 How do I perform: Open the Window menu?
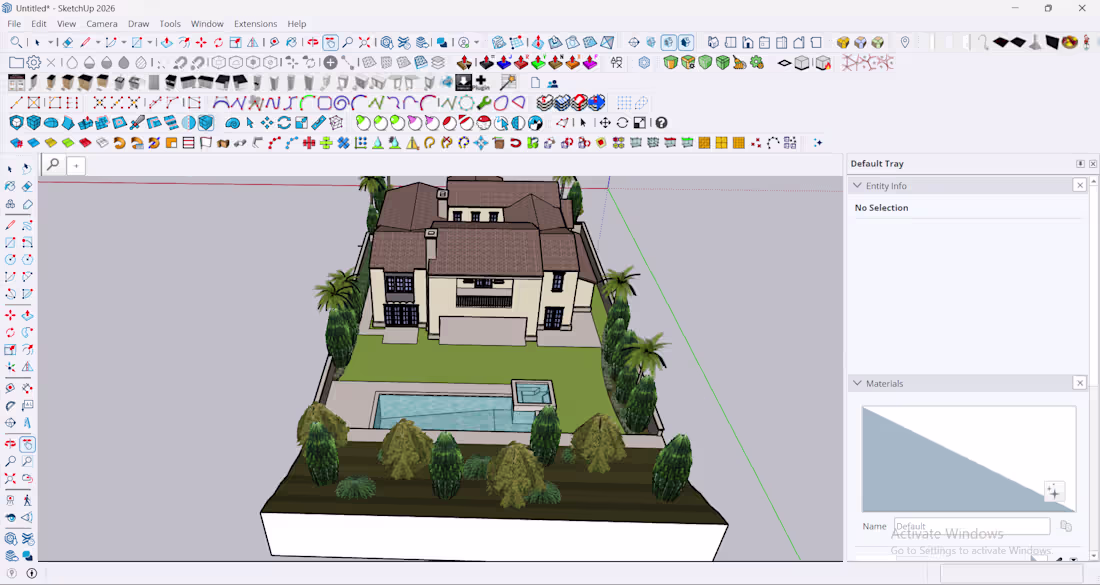[x=207, y=23]
